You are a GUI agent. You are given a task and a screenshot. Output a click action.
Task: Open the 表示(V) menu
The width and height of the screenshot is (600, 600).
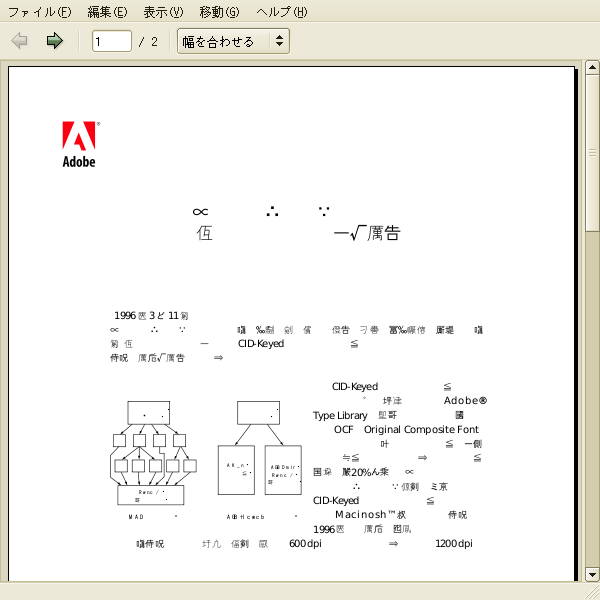(x=163, y=12)
